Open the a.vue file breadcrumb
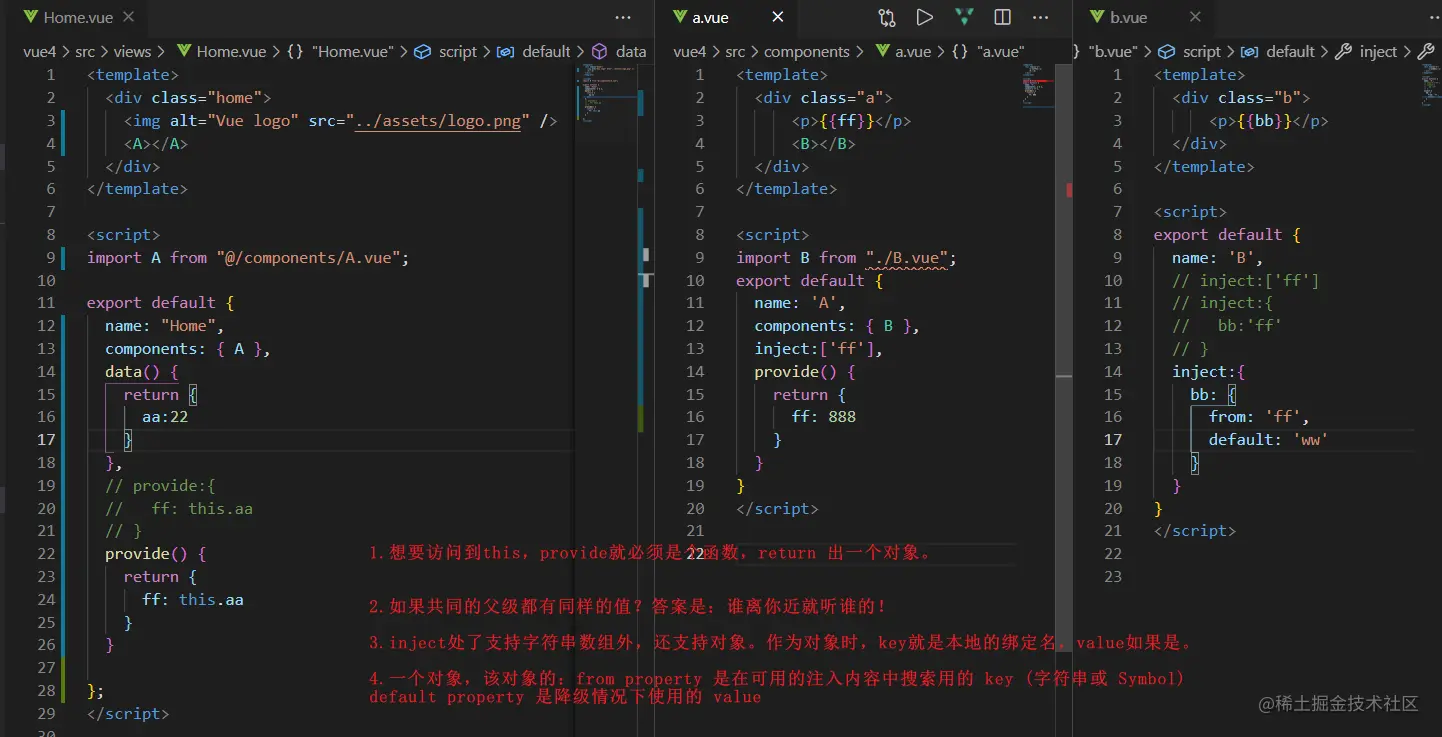Viewport: 1442px width, 737px height. [902, 52]
